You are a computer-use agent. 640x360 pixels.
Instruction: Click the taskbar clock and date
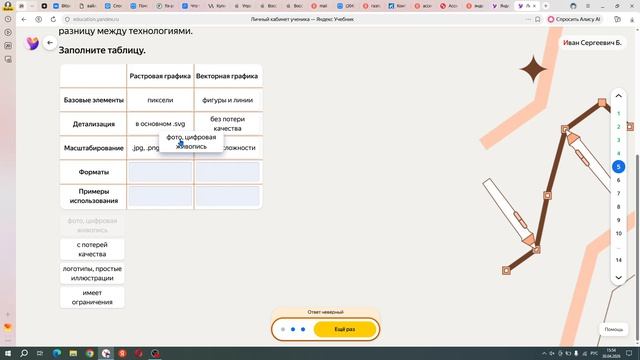coord(611,353)
